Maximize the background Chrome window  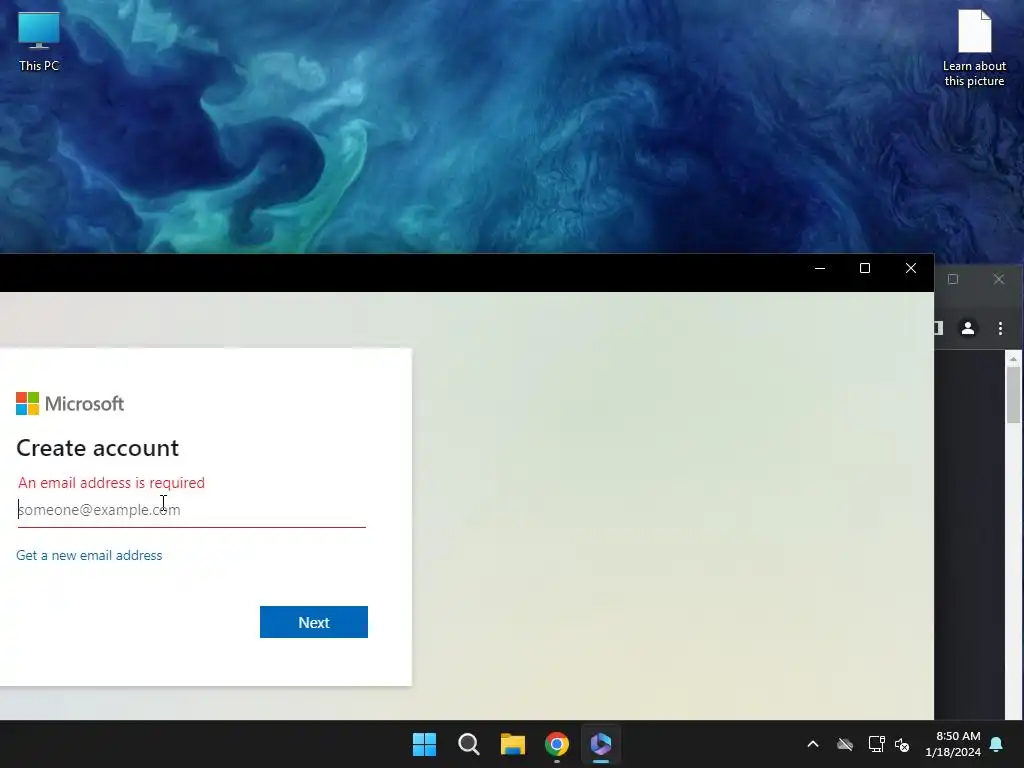pyautogui.click(x=953, y=280)
